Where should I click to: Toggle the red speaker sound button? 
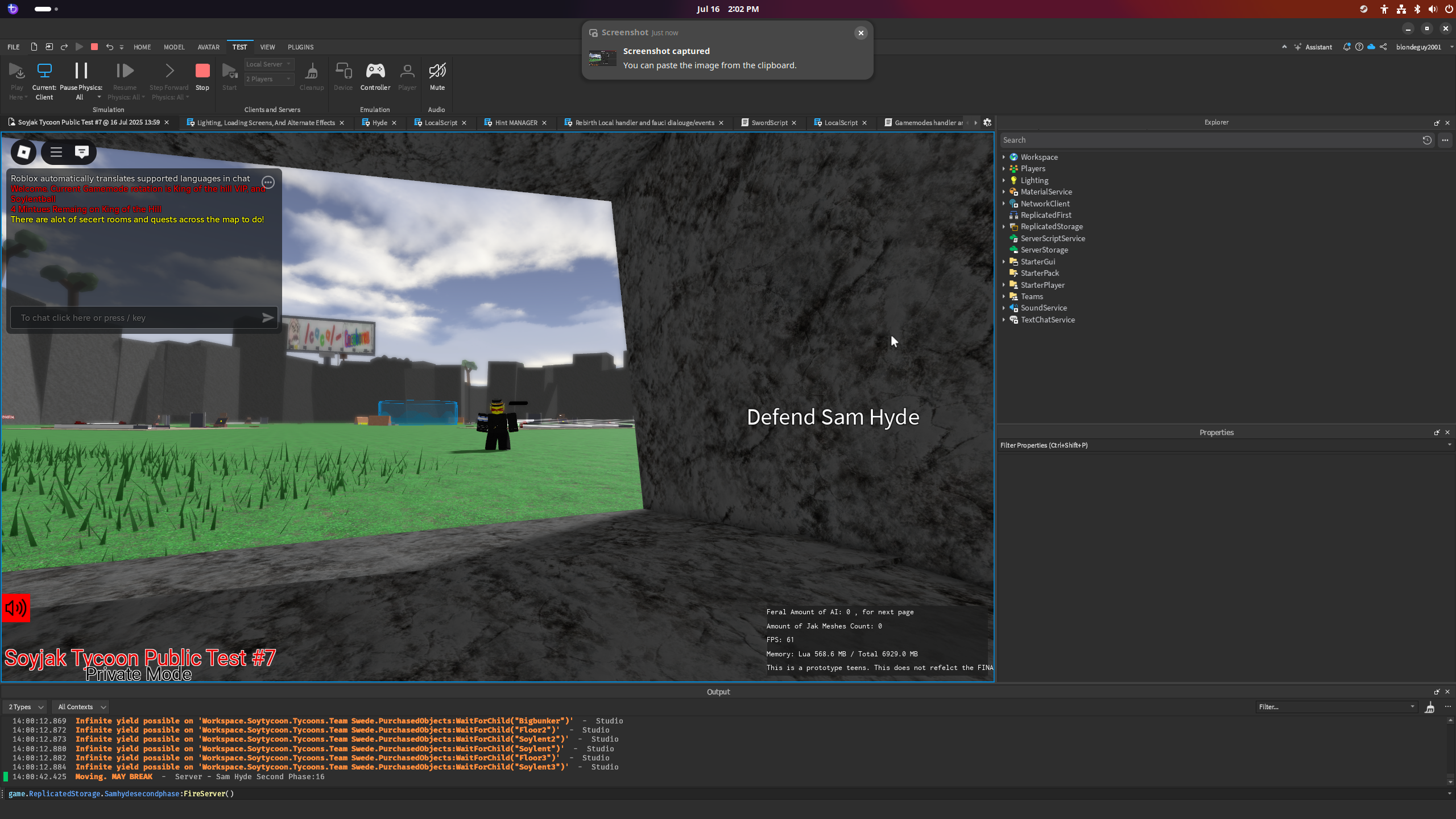pos(16,607)
